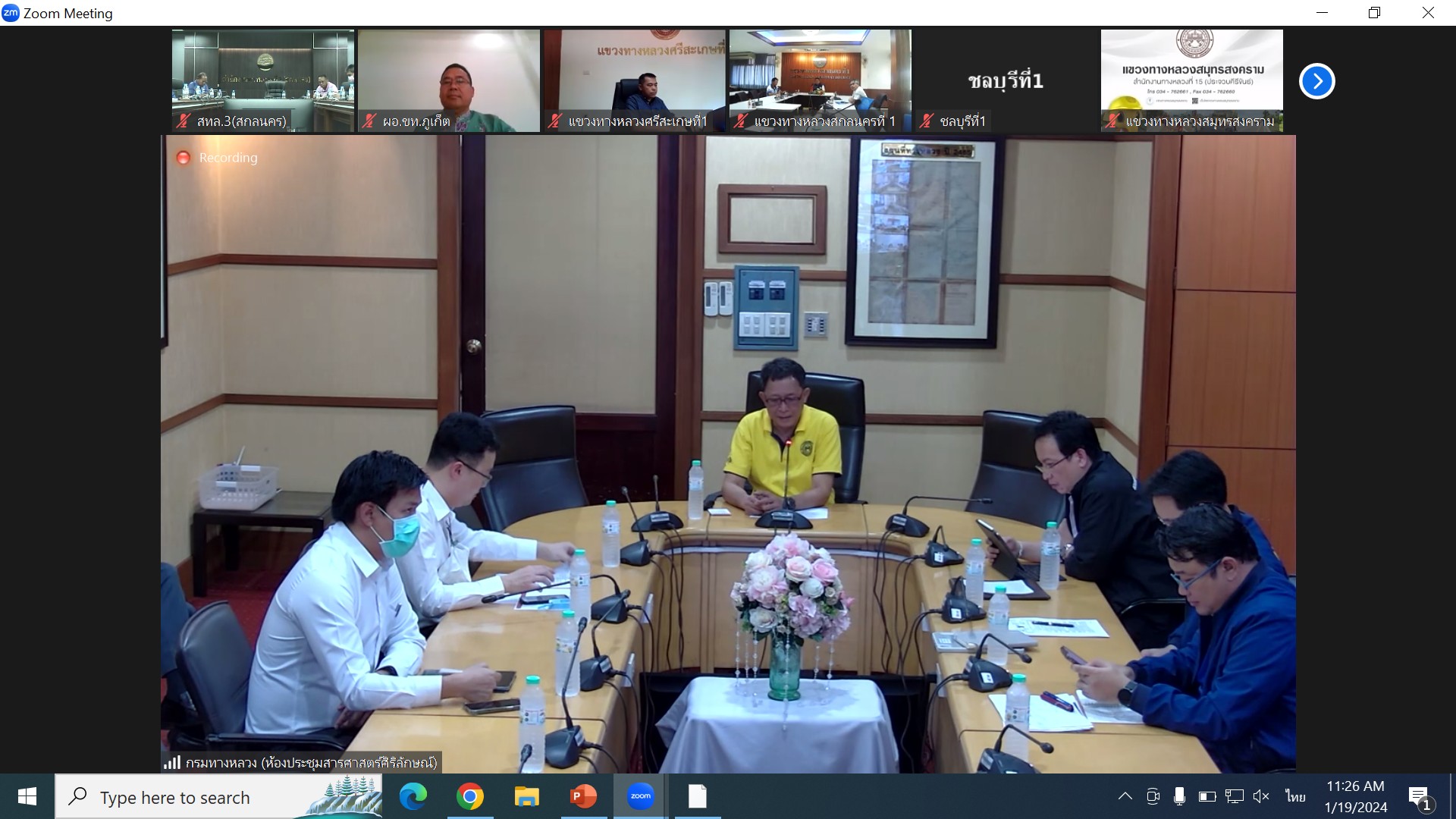This screenshot has height=819, width=1456.
Task: Toggle the muted speaker volume icon
Action: (x=1261, y=796)
